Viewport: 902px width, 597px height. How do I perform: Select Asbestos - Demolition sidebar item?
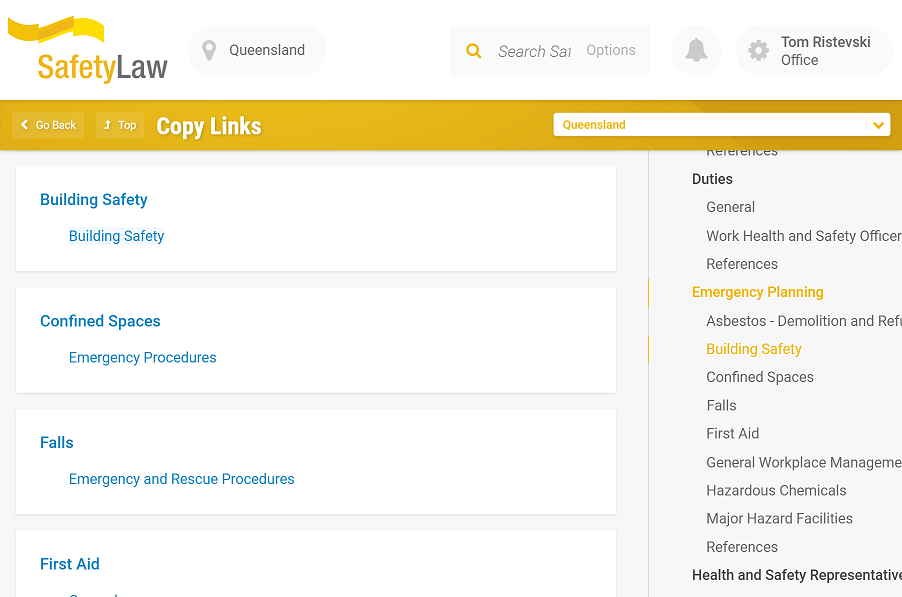coord(804,321)
